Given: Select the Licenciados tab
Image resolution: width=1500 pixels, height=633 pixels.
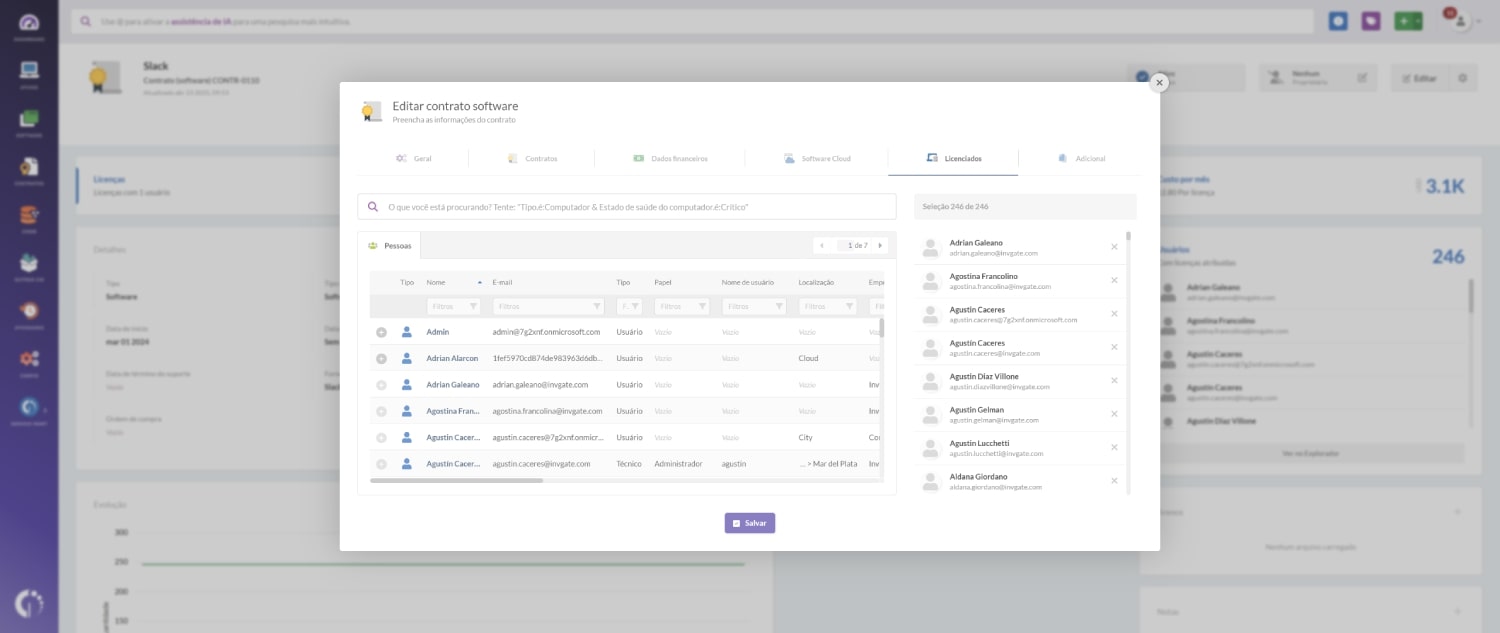Looking at the screenshot, I should pyautogui.click(x=953, y=158).
